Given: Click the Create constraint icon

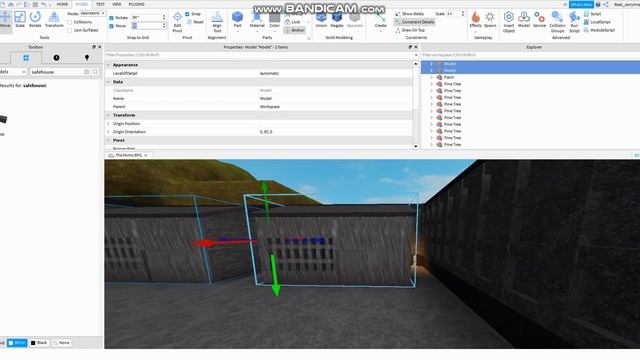Looking at the screenshot, I should tap(380, 20).
